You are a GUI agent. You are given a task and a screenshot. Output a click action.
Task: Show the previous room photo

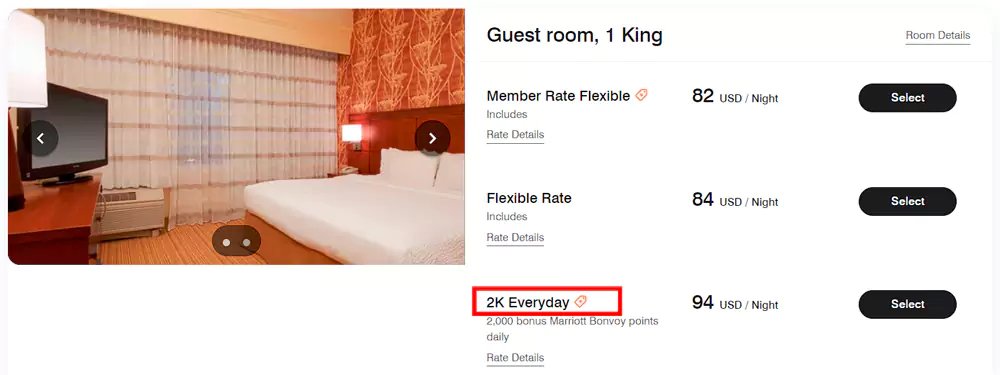tap(41, 138)
